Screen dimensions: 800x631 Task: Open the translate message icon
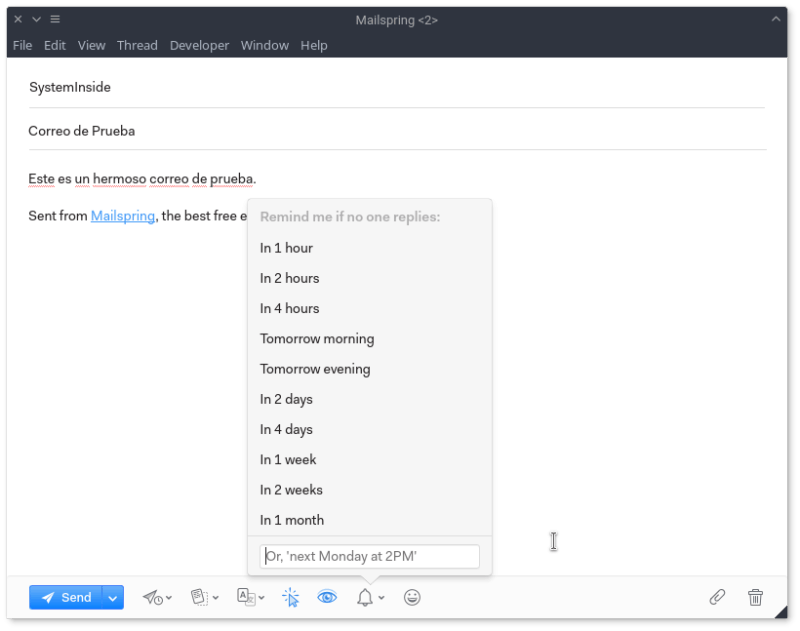(x=250, y=597)
